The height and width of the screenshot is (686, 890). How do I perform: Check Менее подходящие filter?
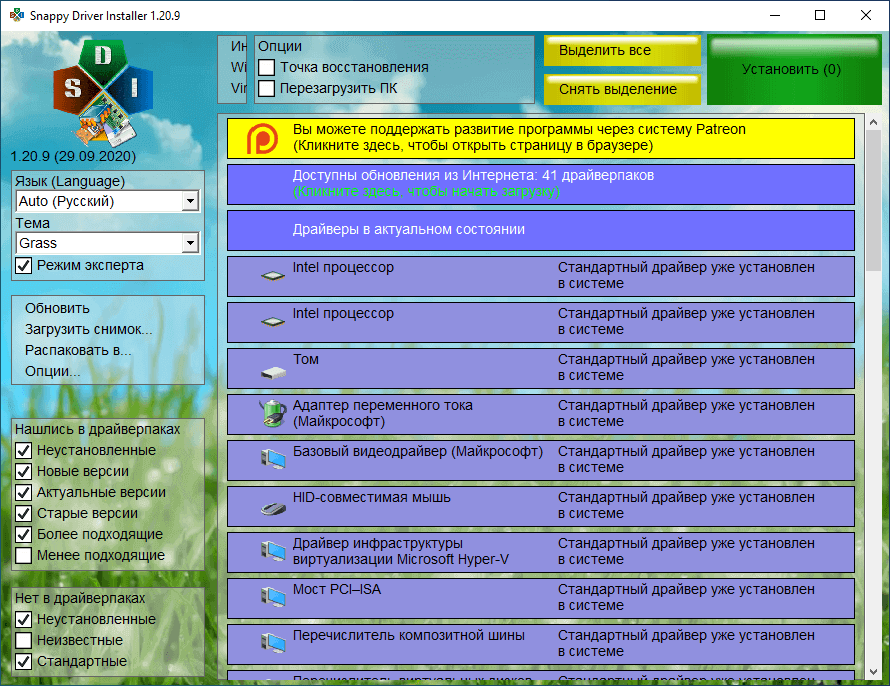24,555
